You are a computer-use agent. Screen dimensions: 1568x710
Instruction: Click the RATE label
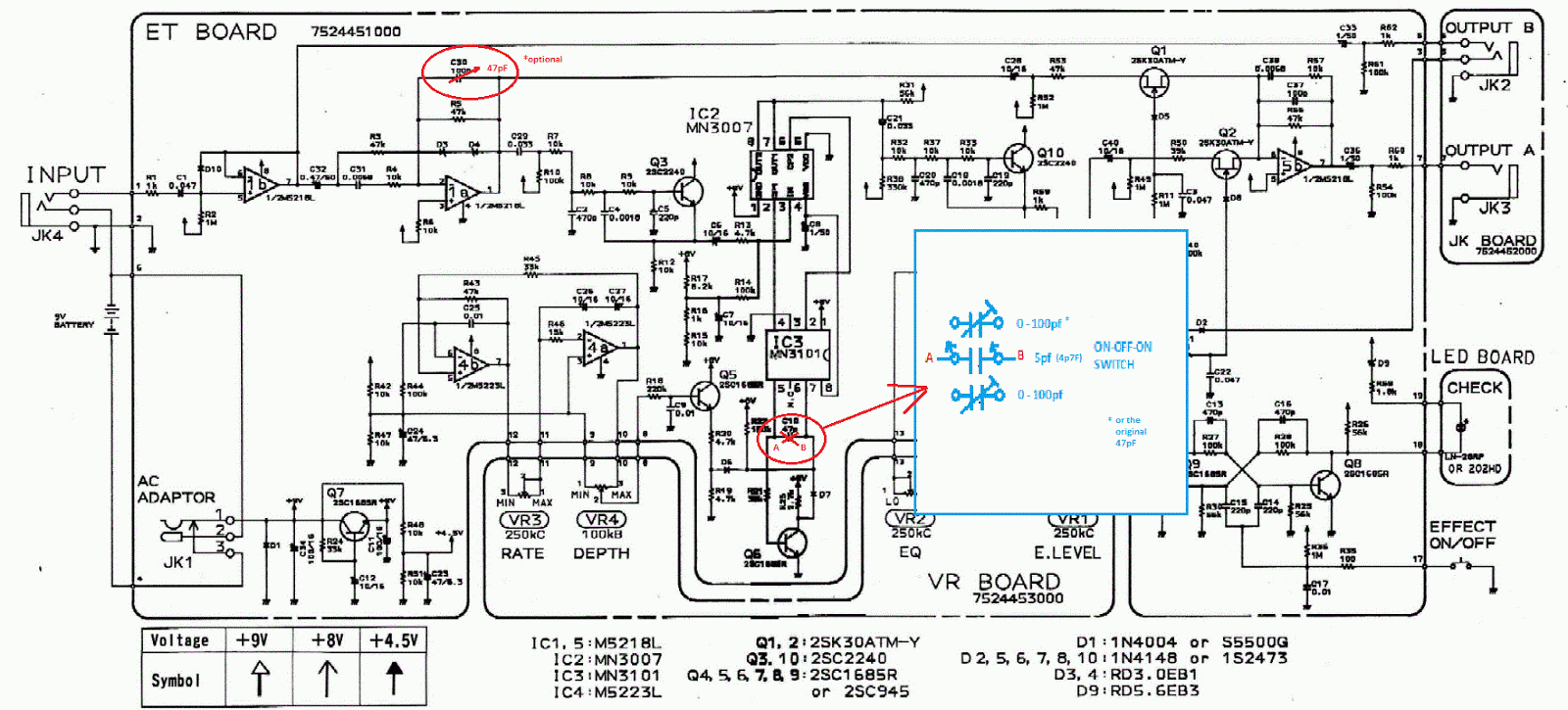(522, 553)
